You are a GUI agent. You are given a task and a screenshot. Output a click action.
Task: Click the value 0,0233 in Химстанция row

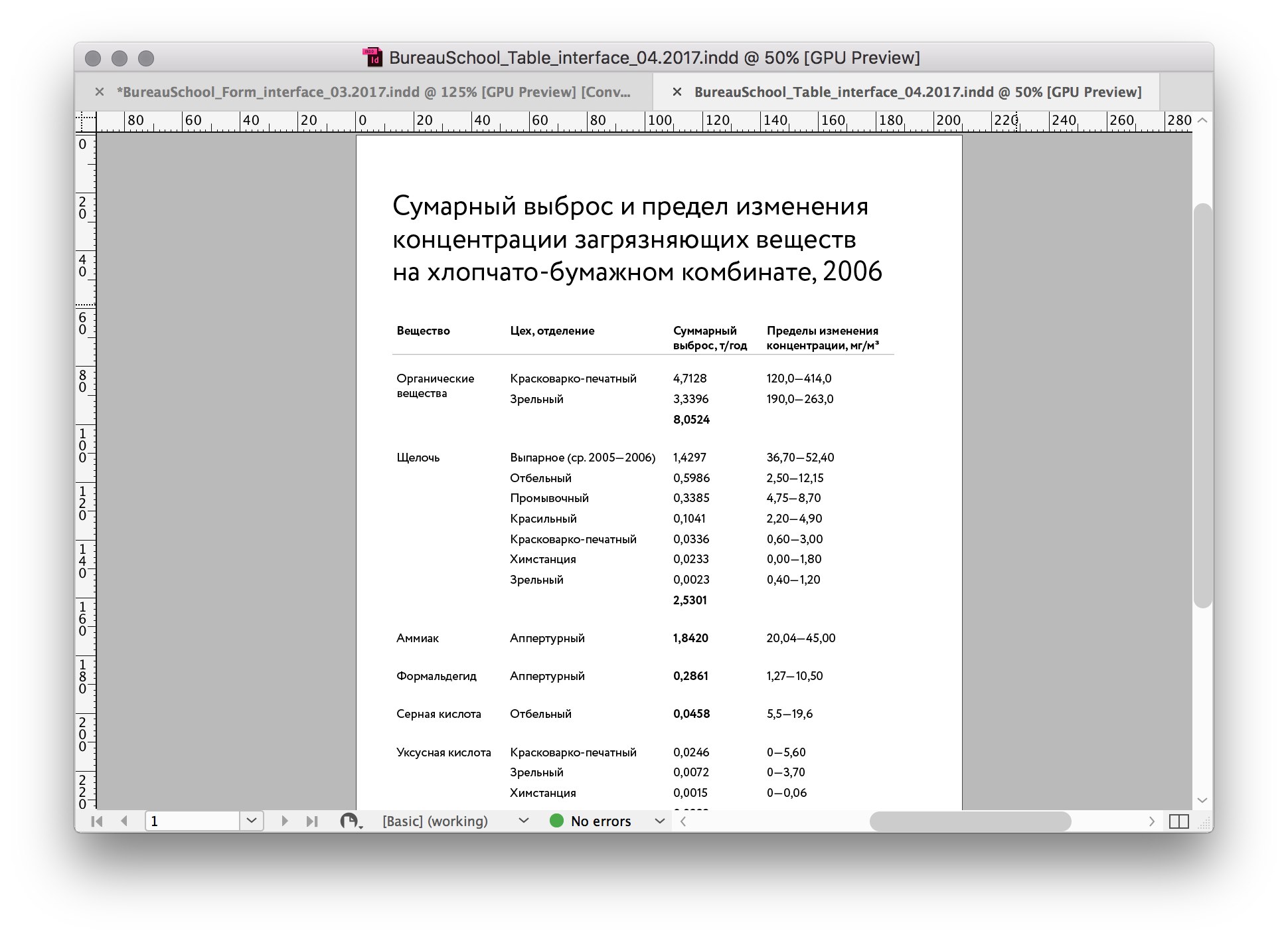click(691, 559)
